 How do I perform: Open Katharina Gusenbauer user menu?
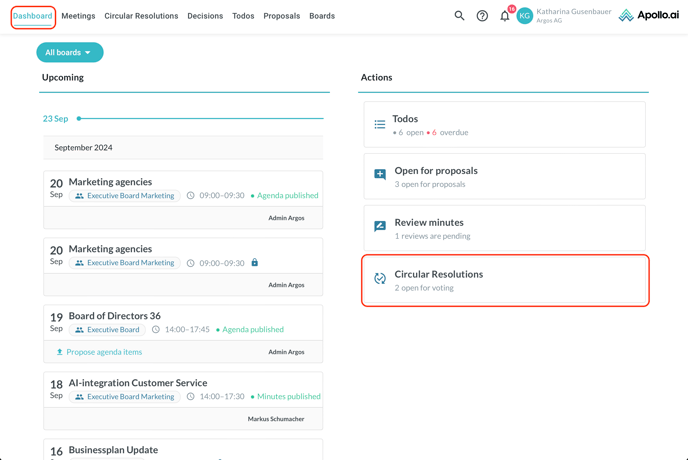pos(573,12)
